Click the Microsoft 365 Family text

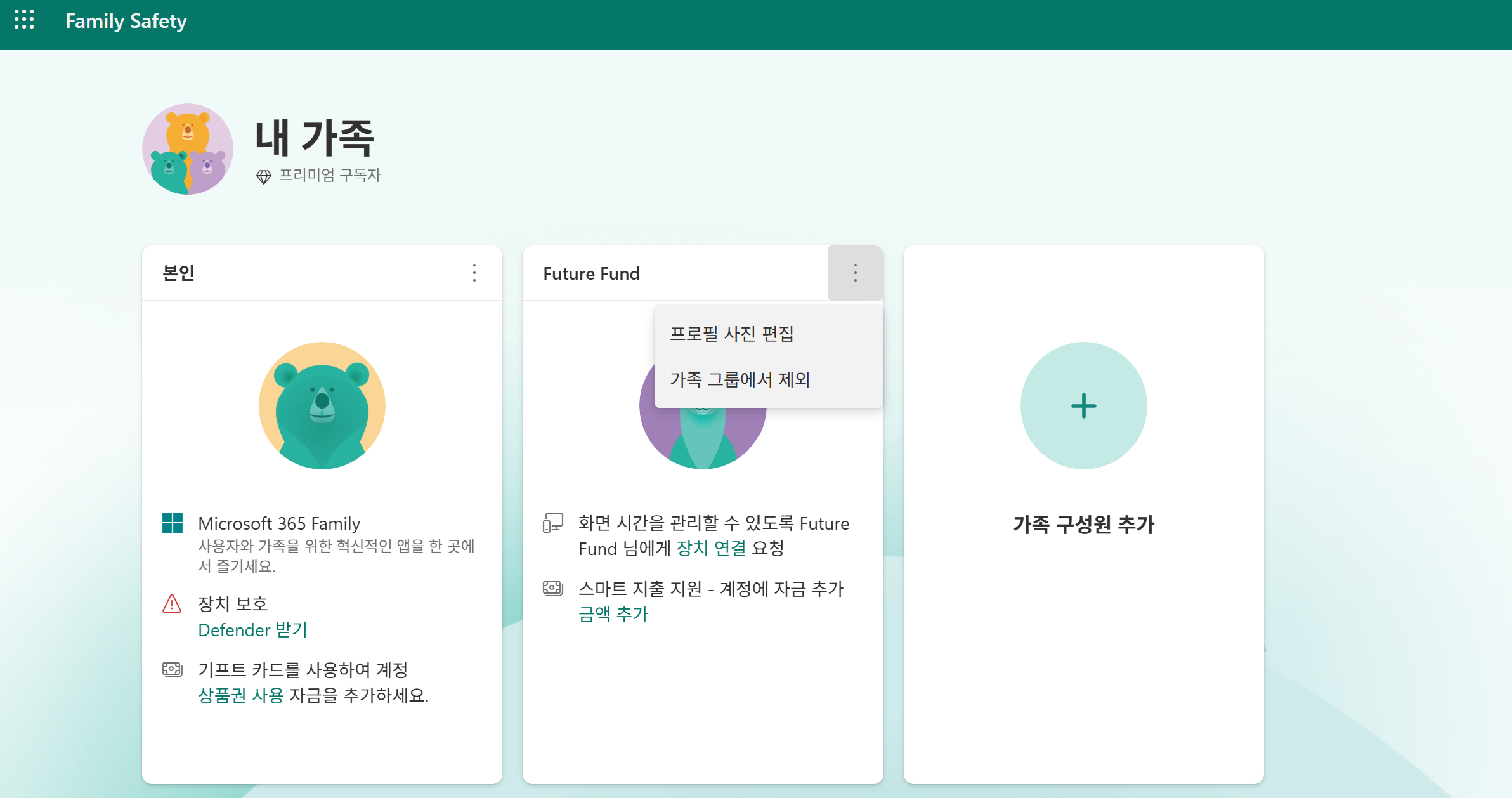pos(279,523)
